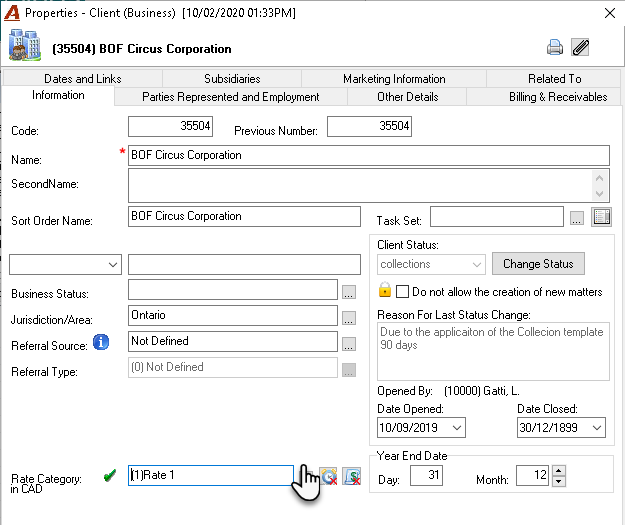Click the Jurisdiction/Area field showing Ontario
The image size is (625, 525).
233,315
